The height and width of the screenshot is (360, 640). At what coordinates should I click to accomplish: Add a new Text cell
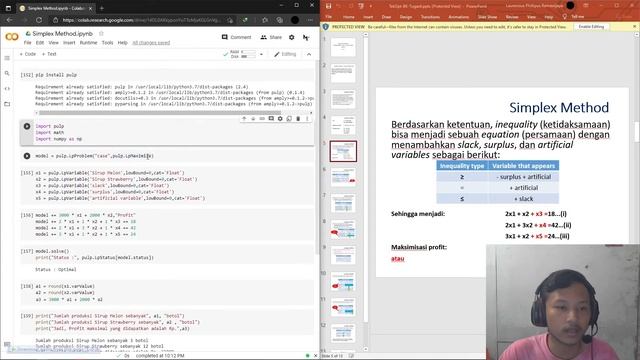tap(49, 54)
